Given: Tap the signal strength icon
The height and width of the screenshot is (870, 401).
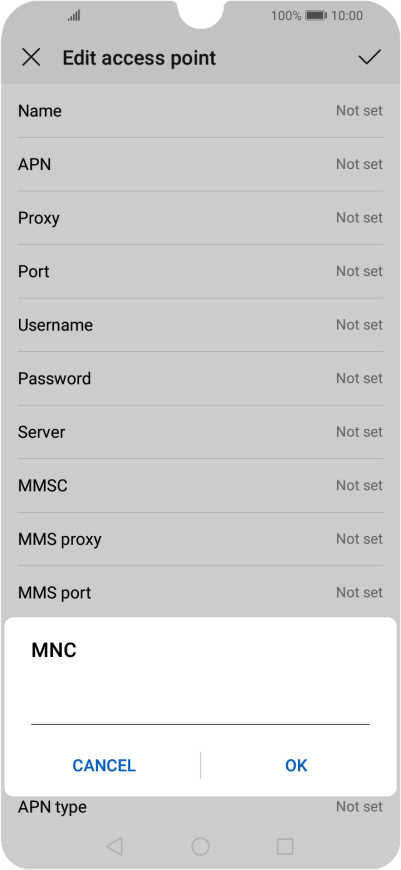Looking at the screenshot, I should point(74,16).
